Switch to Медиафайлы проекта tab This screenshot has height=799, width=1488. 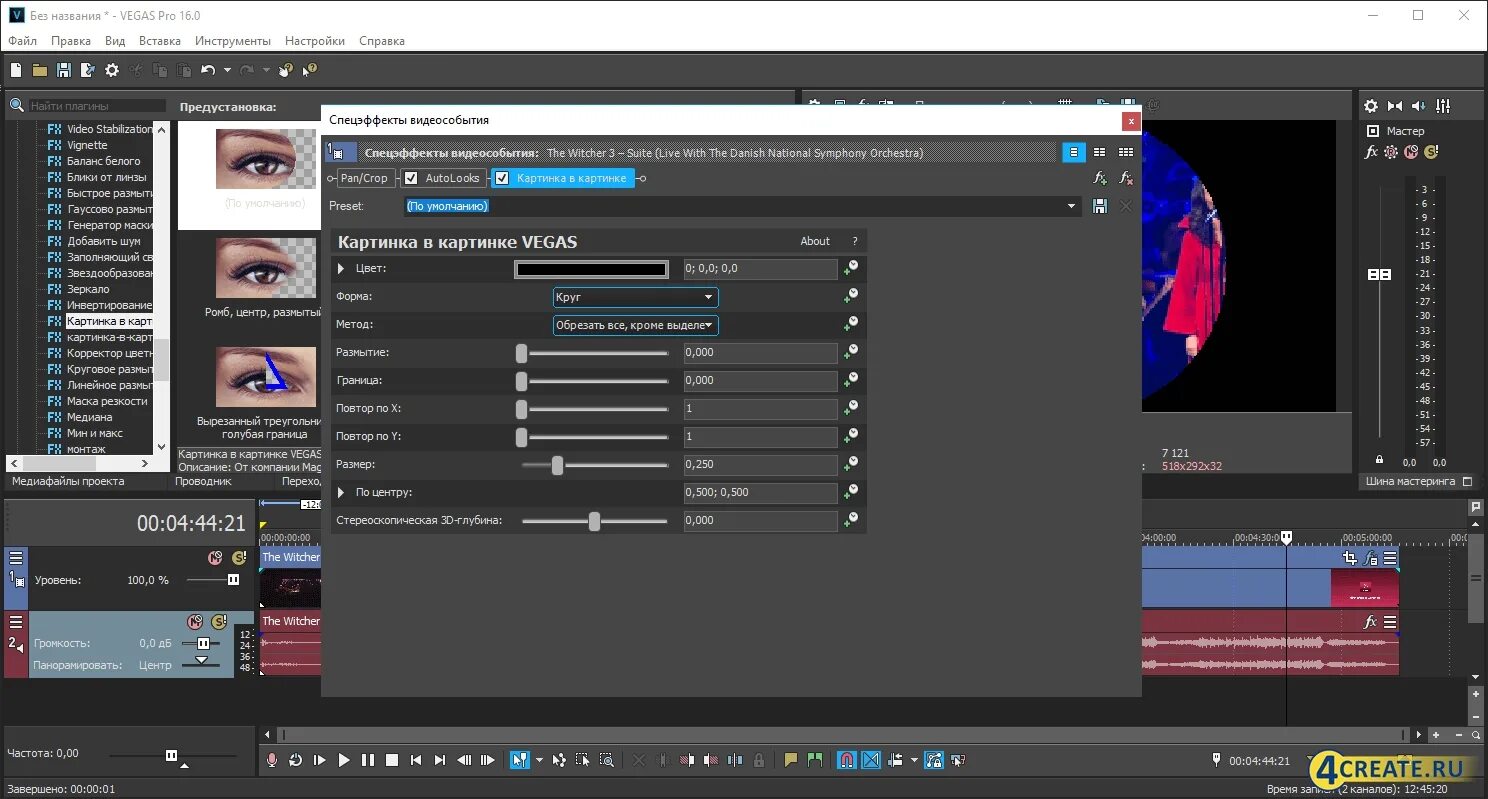(x=68, y=481)
